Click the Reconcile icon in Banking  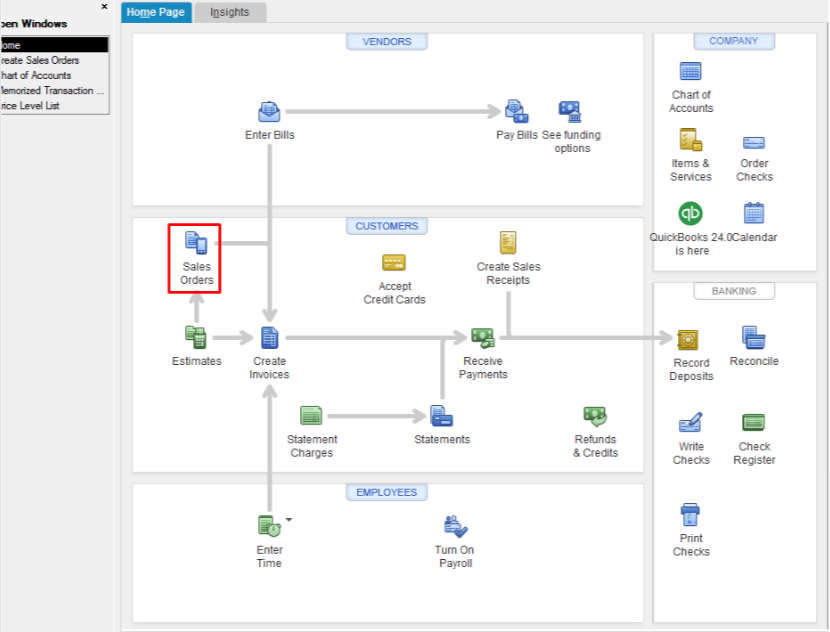pos(753,336)
